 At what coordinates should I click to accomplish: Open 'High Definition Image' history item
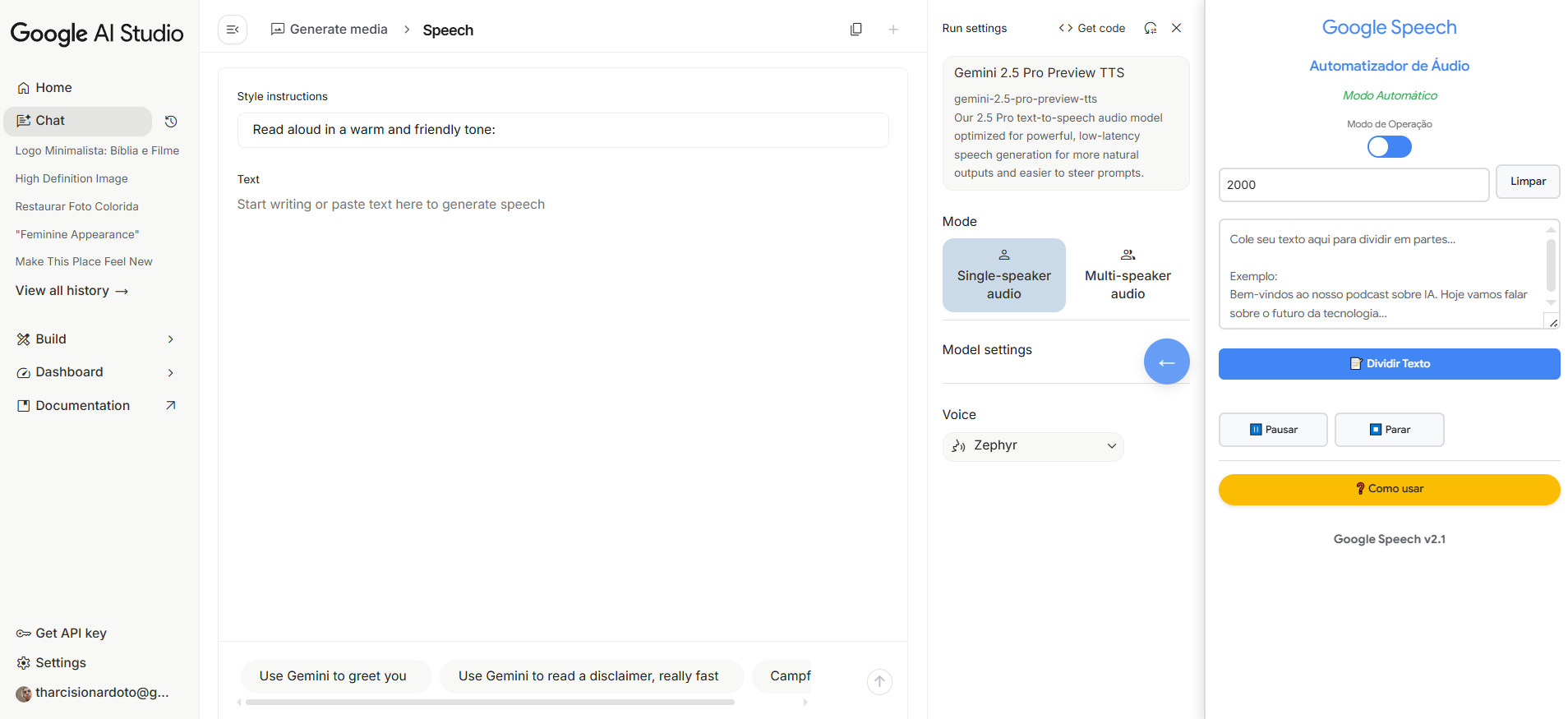71,178
